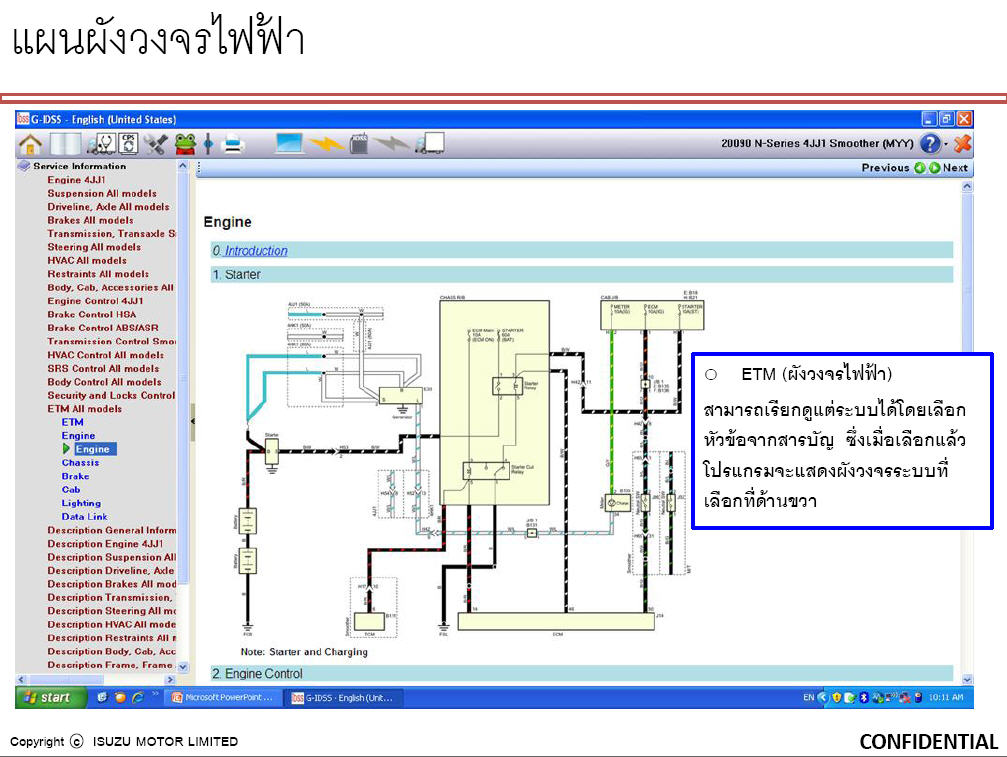The height and width of the screenshot is (757, 1007).
Task: Select Driveline, Axle All models
Action: 109,207
